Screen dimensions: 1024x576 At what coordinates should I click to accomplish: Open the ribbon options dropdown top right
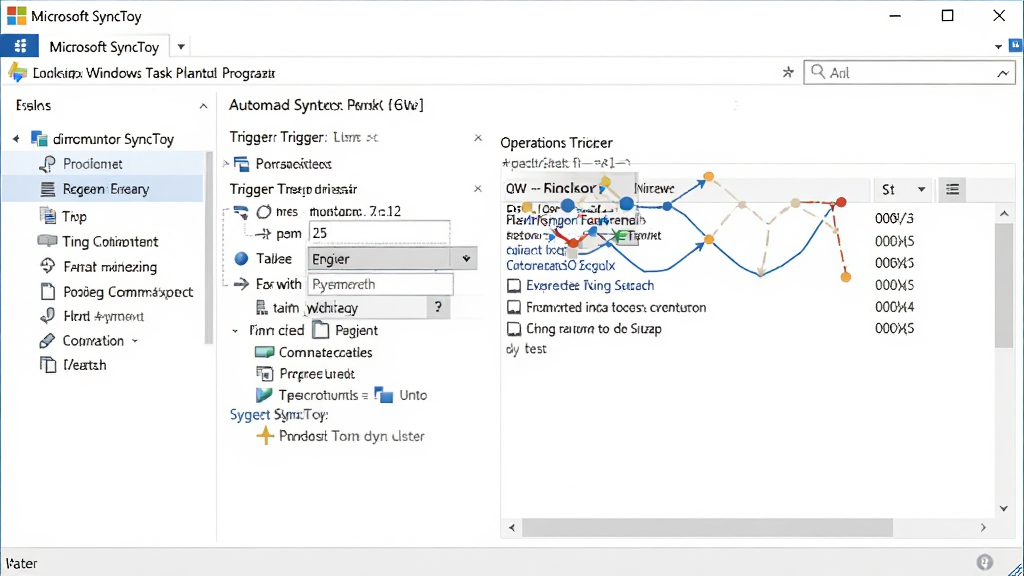click(998, 47)
